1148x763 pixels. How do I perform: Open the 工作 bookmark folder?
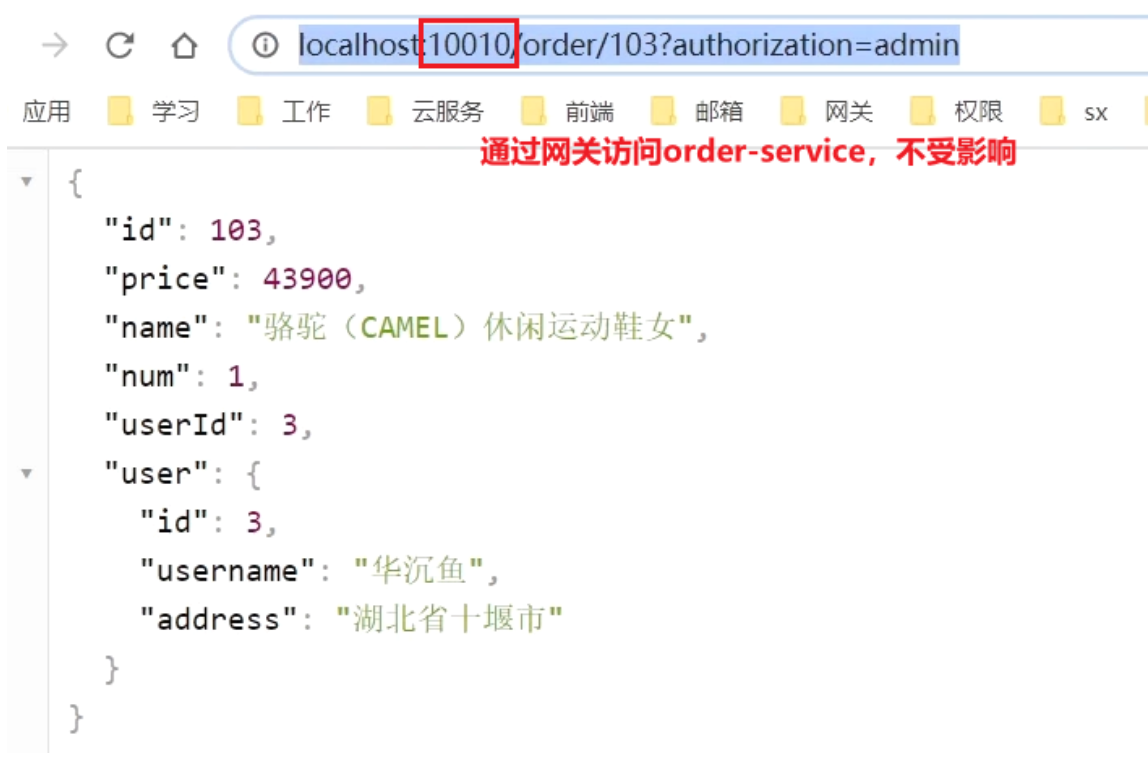(285, 112)
